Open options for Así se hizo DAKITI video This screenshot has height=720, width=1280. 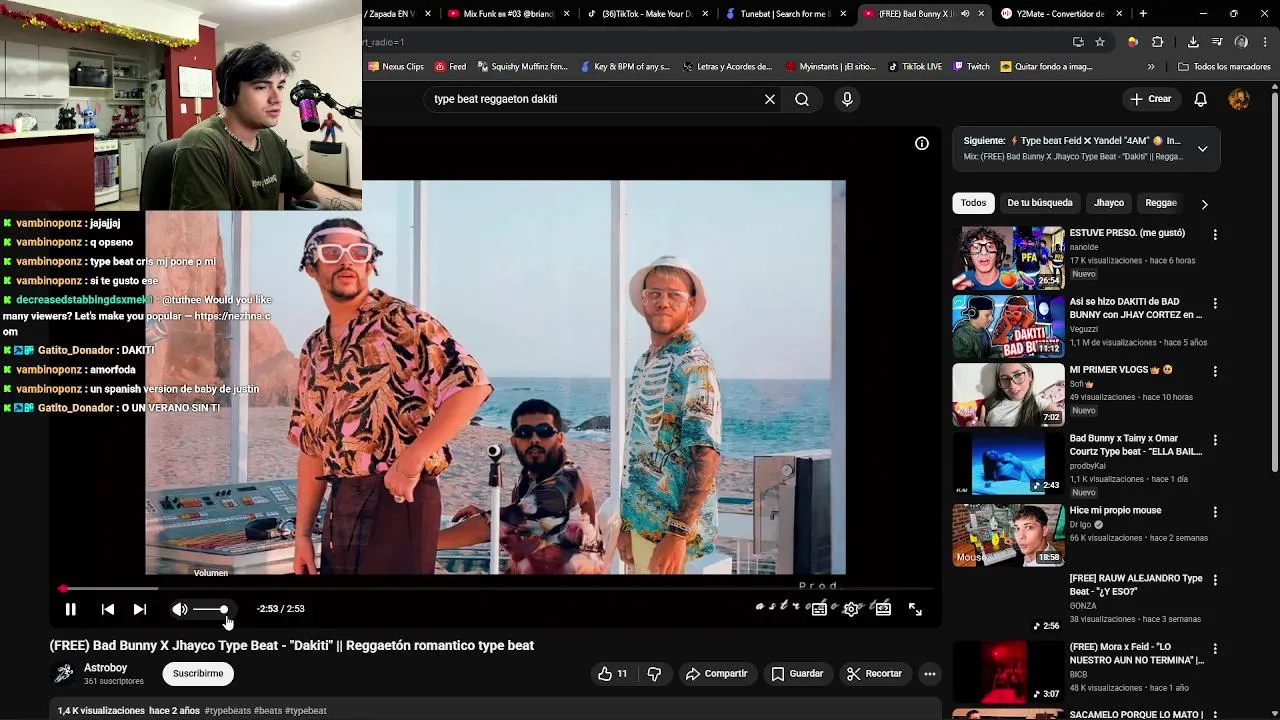pos(1215,303)
